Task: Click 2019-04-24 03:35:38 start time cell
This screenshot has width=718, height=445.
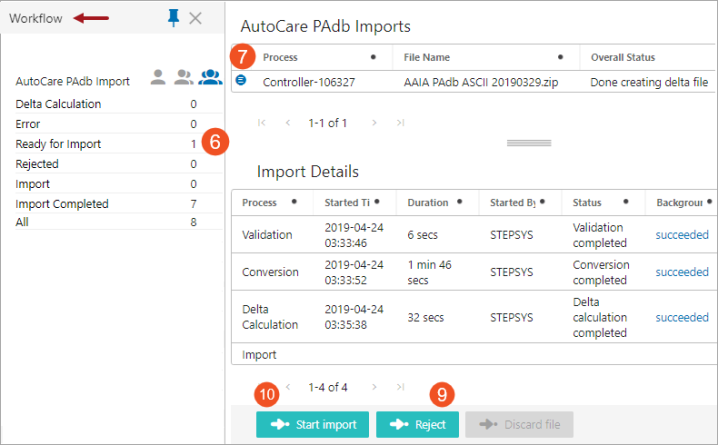Action: (x=354, y=317)
